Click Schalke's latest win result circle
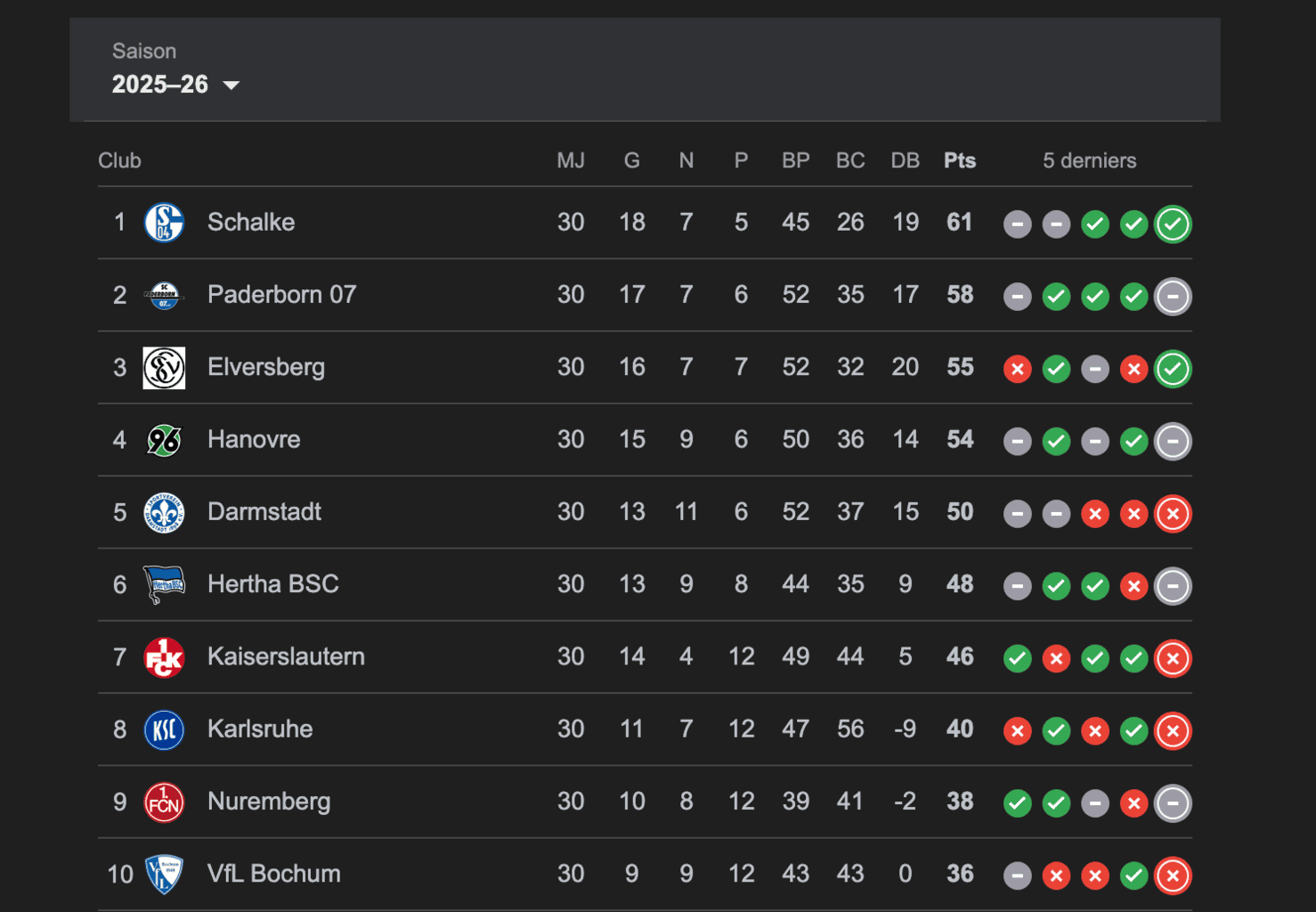This screenshot has width=1316, height=912. [x=1173, y=224]
